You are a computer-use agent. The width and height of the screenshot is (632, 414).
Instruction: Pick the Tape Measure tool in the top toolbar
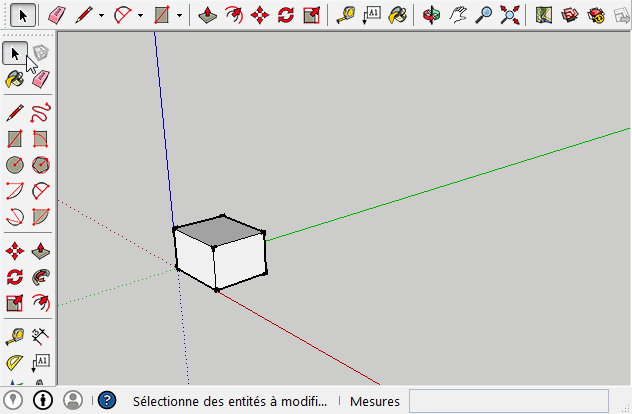346,15
